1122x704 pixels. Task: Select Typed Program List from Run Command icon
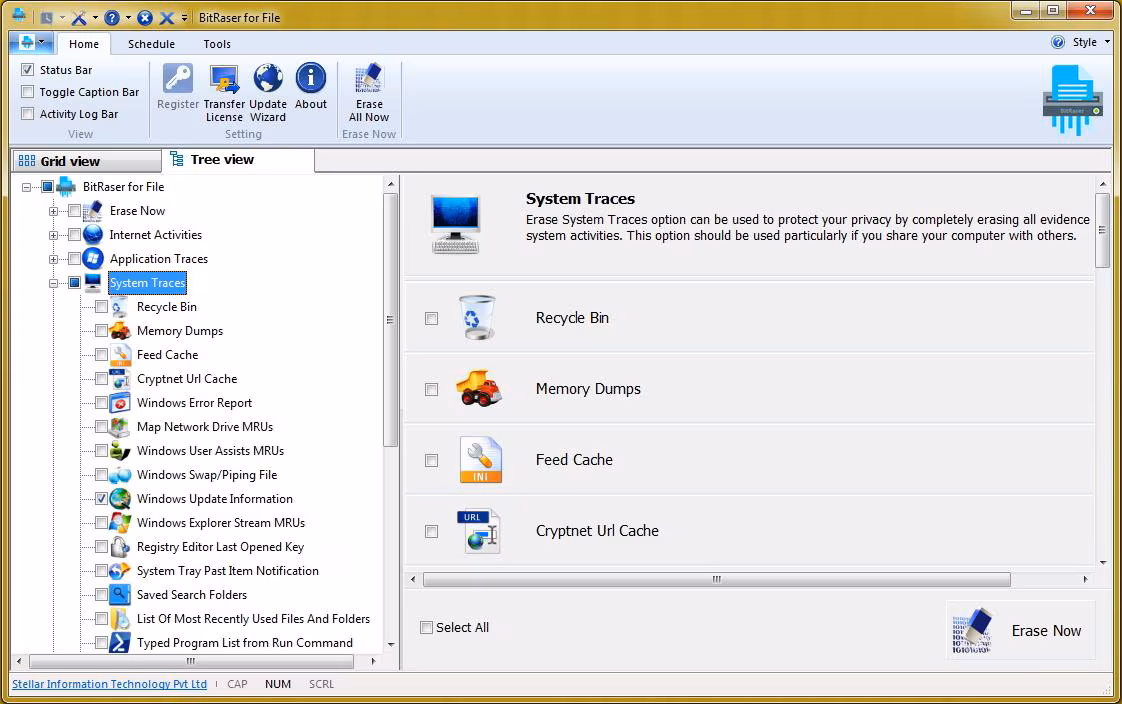tap(120, 642)
